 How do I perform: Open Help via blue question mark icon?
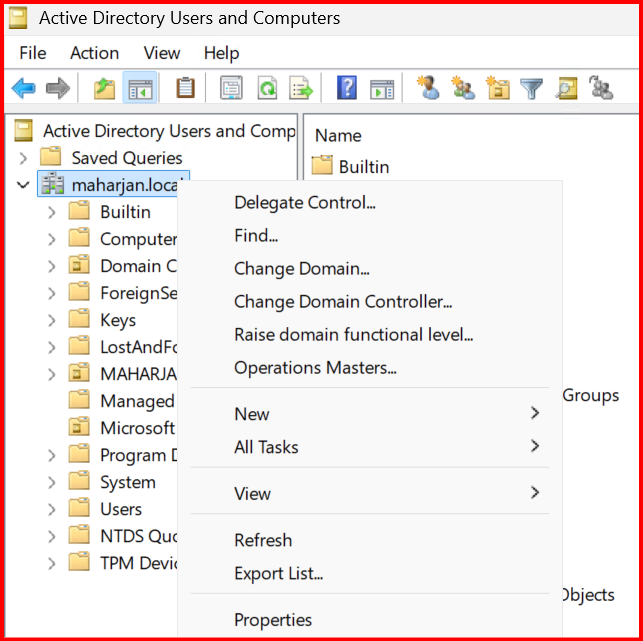coord(347,89)
